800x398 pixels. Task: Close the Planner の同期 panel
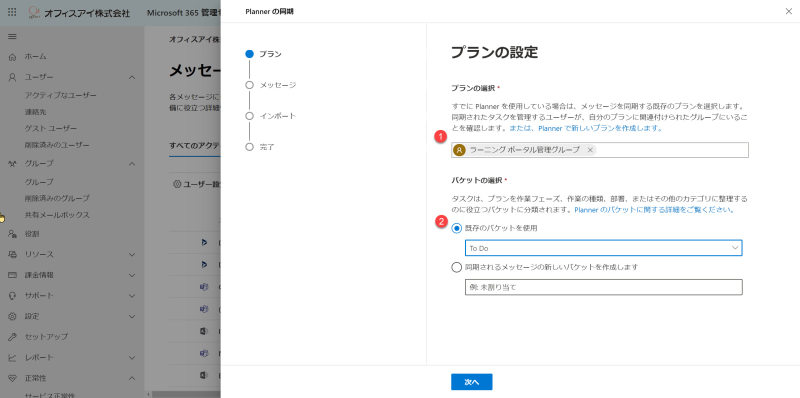[x=788, y=11]
